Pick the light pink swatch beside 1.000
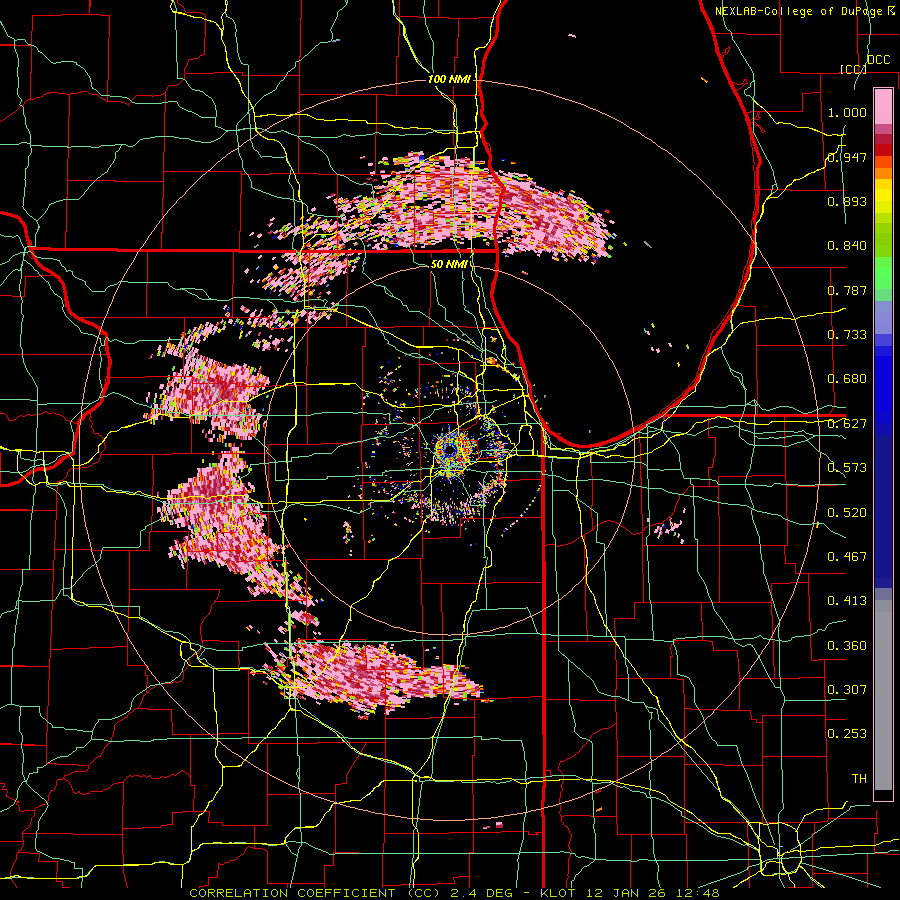This screenshot has width=900, height=900. [883, 107]
